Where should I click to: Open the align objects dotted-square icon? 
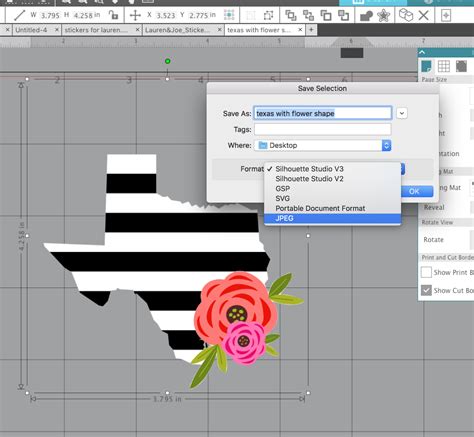pyautogui.click(x=229, y=15)
